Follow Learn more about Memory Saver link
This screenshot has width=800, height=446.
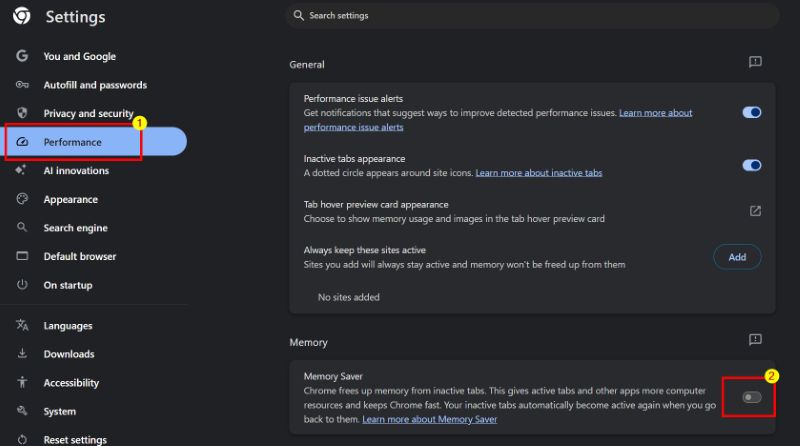[x=429, y=420]
